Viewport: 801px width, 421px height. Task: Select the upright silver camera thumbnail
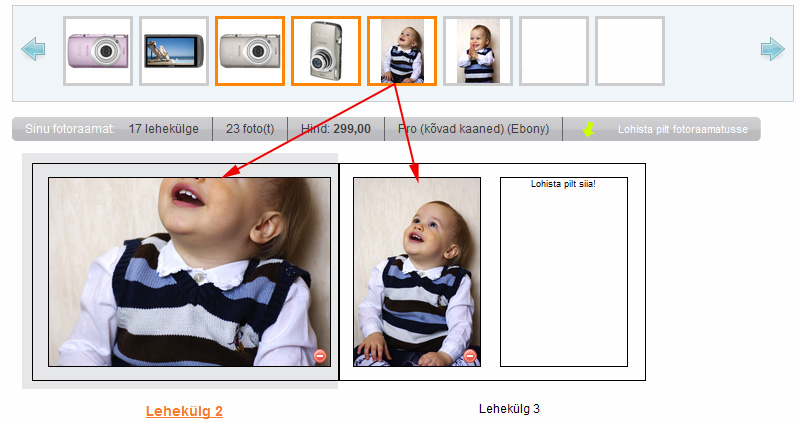coord(326,51)
